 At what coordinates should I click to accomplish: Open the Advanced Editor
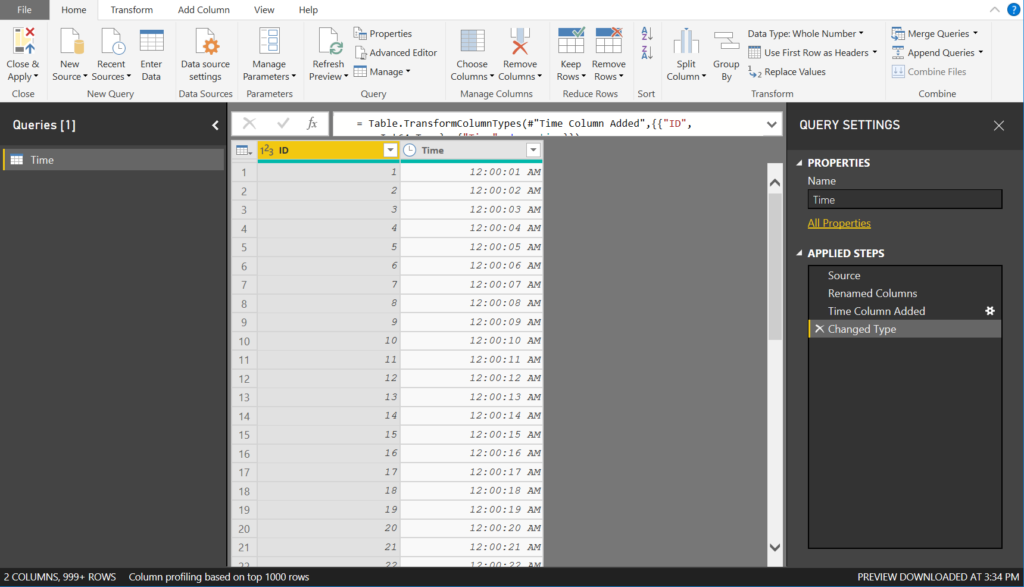point(396,52)
